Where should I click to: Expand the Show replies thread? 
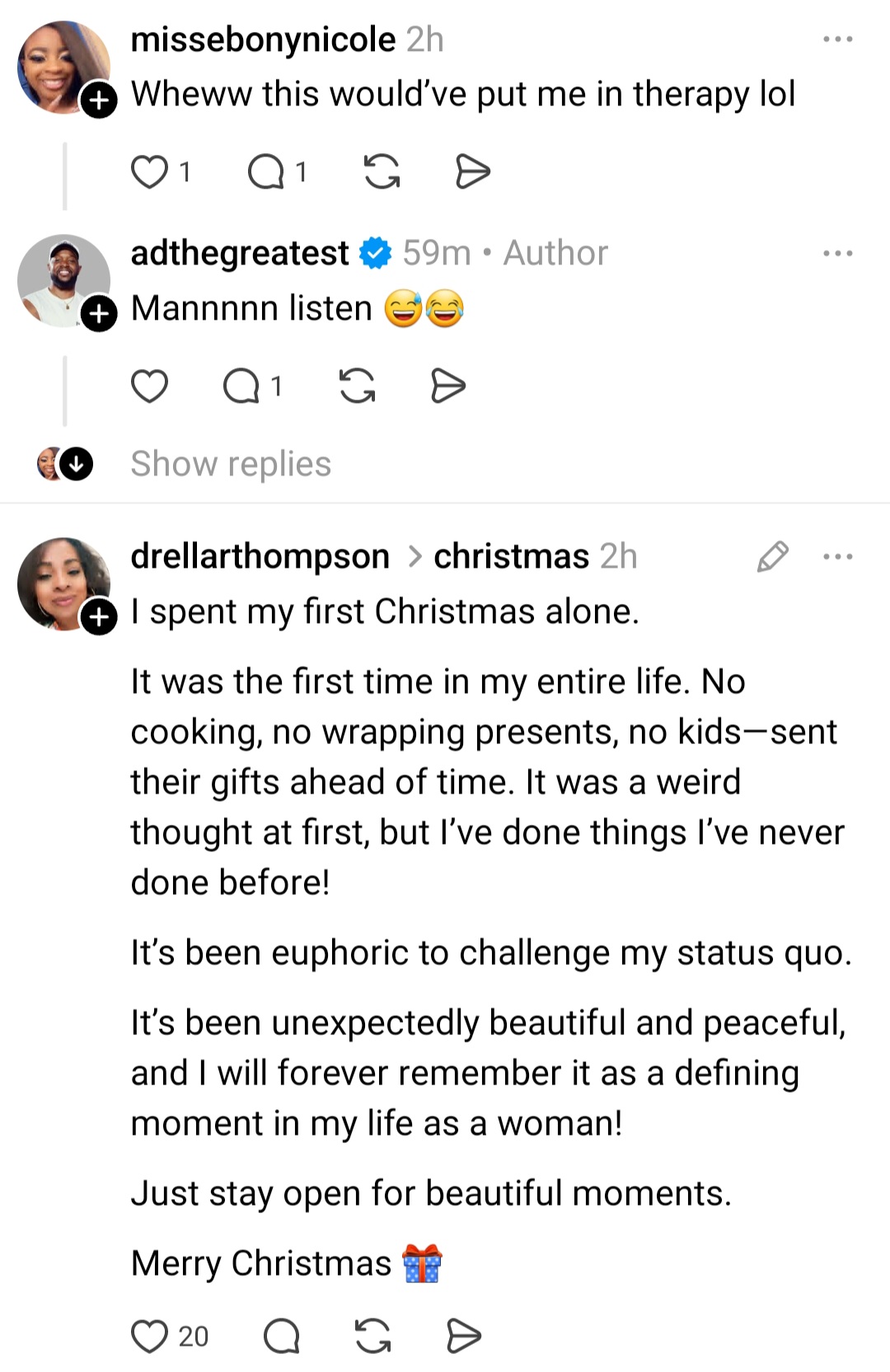coord(231,464)
